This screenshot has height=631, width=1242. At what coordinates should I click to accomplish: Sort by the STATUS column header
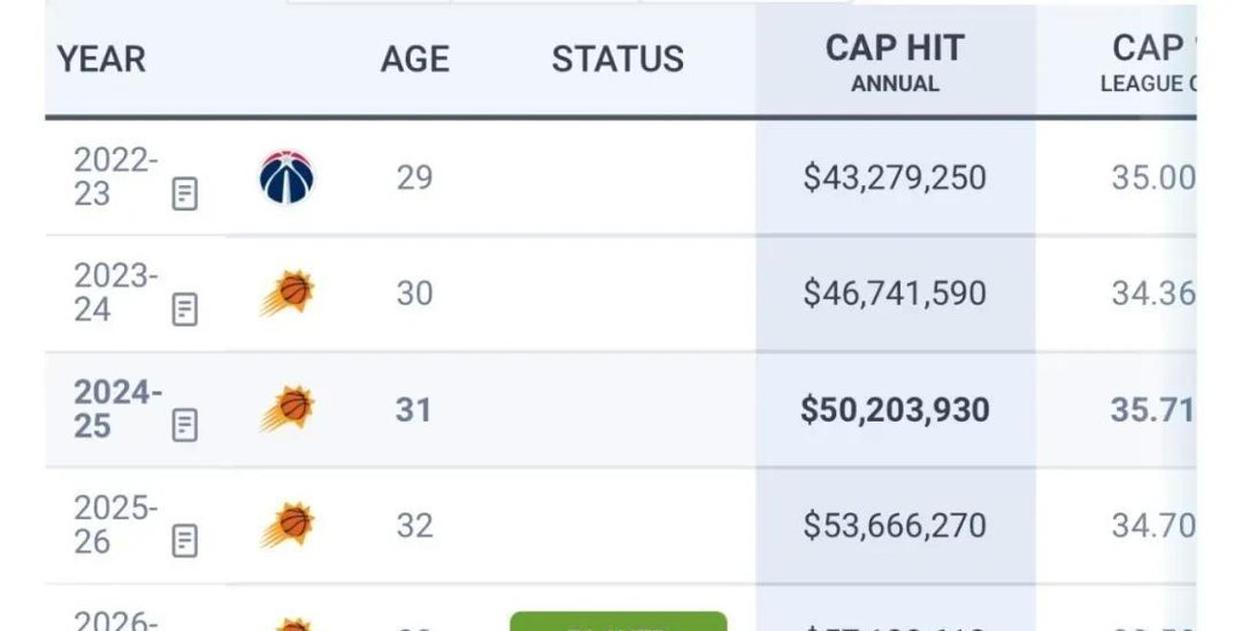click(x=618, y=59)
